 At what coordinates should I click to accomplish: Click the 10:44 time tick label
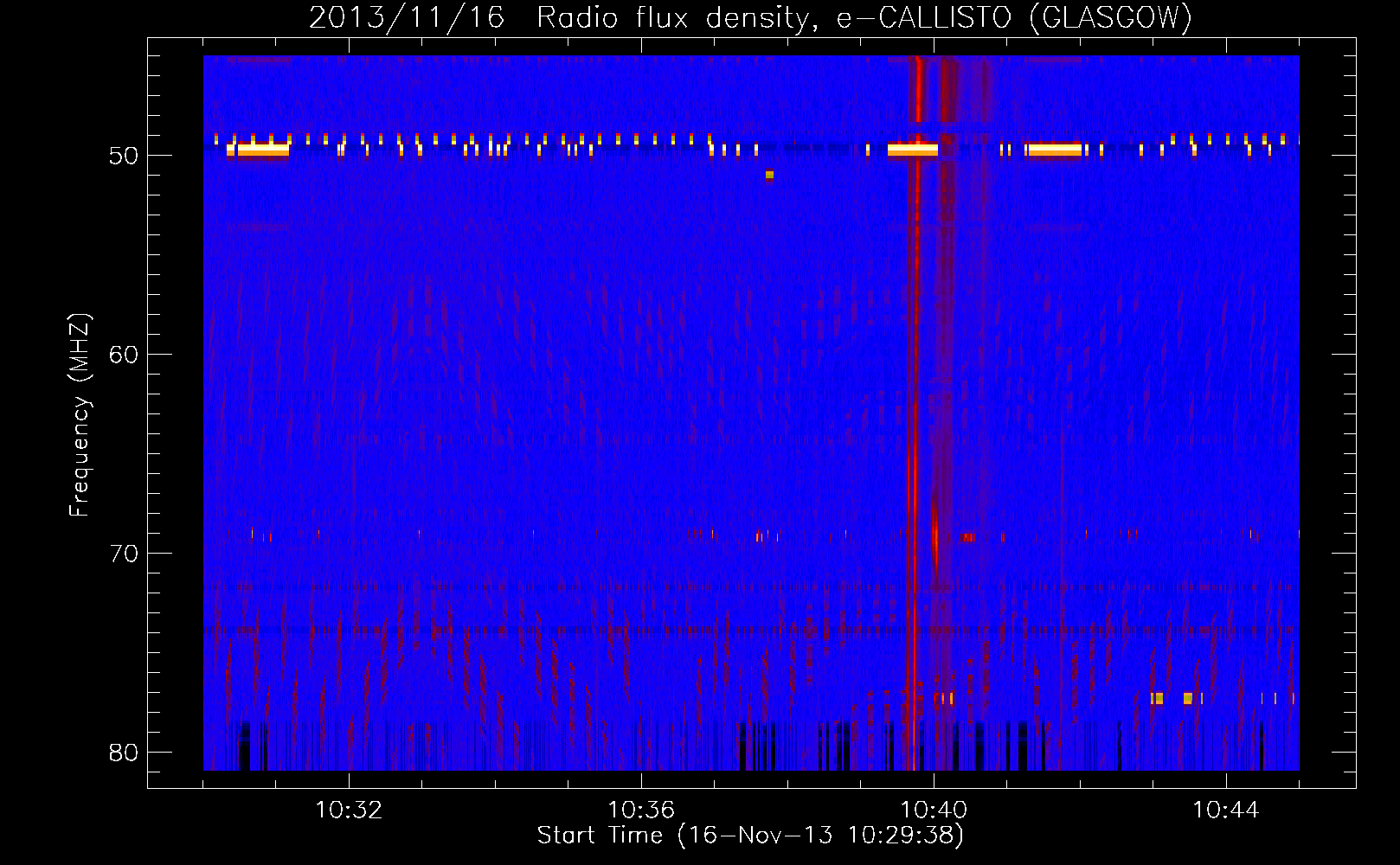point(1225,811)
